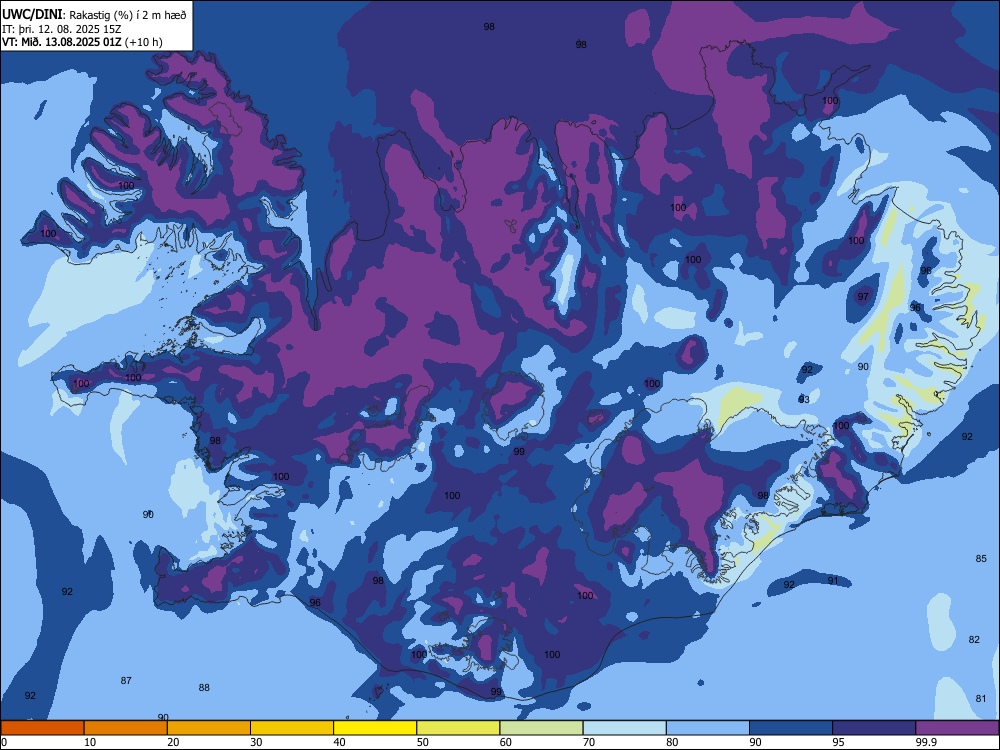Image resolution: width=1000 pixels, height=750 pixels.
Task: Select the medium blue 90–95 legend swatch
Action: (x=791, y=728)
